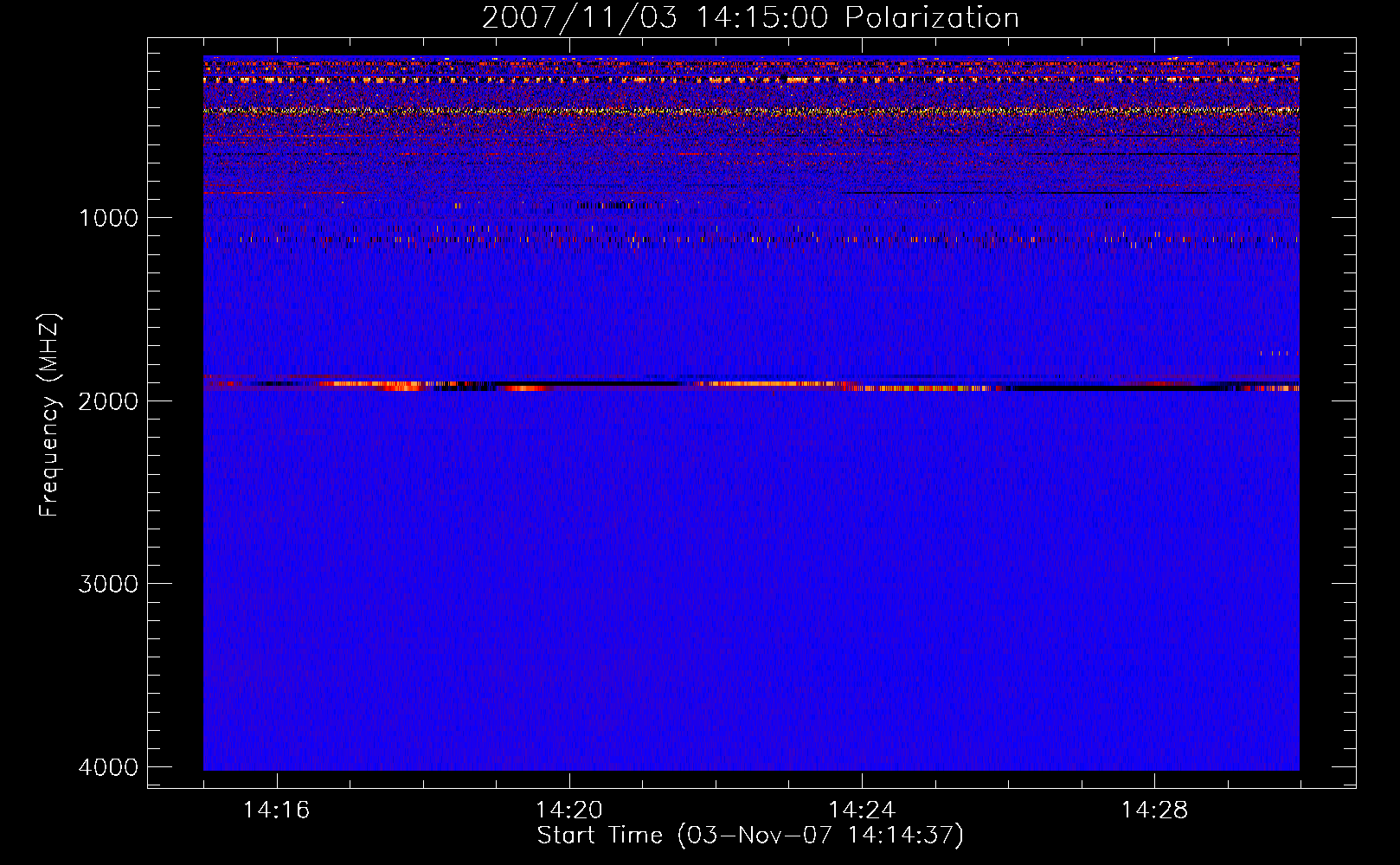The width and height of the screenshot is (1400, 865).
Task: Click the 14:16 time tick label
Action: pyautogui.click(x=276, y=810)
